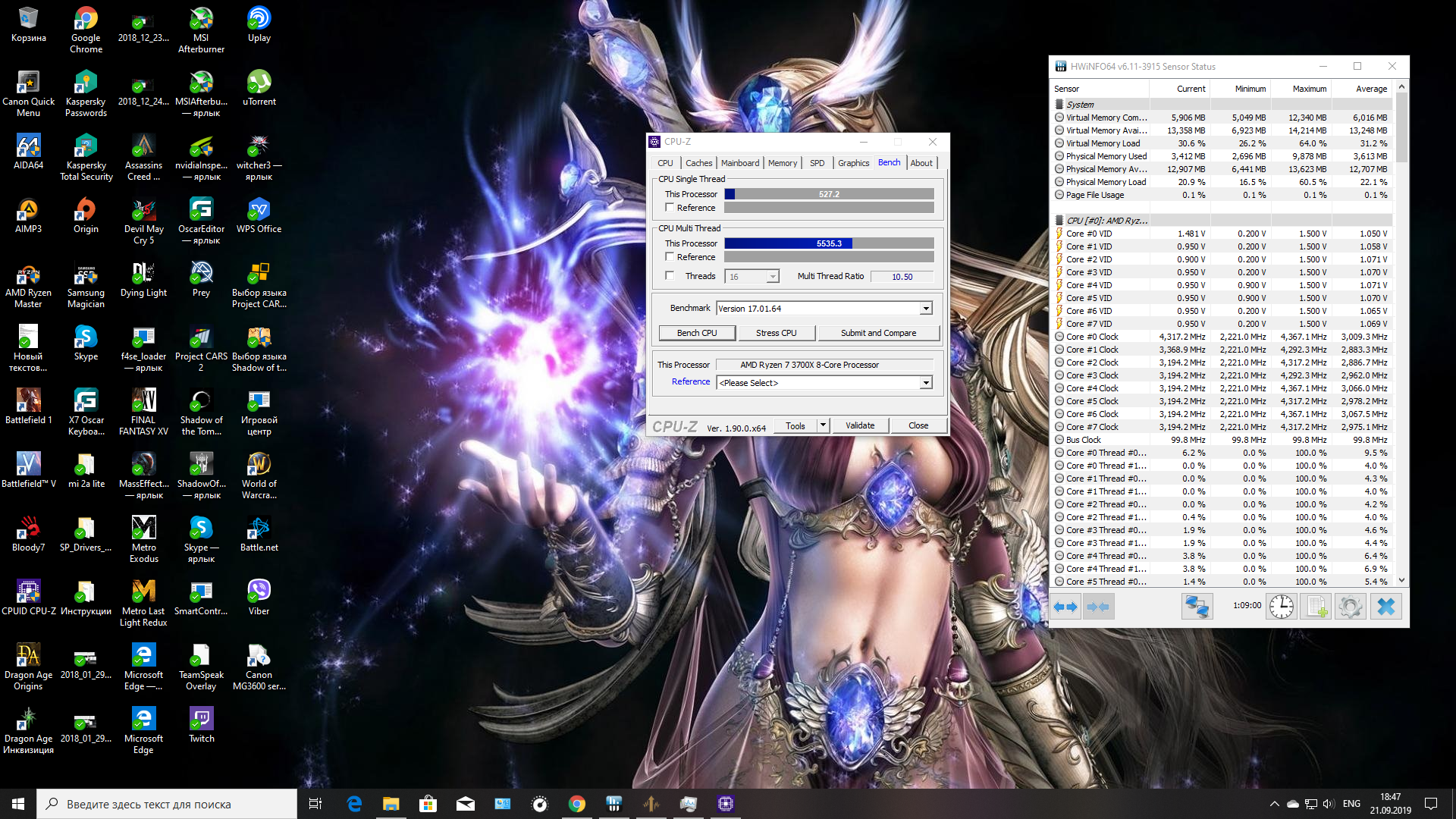
Task: Open HWiNFO sensor settings gear
Action: tap(1350, 607)
